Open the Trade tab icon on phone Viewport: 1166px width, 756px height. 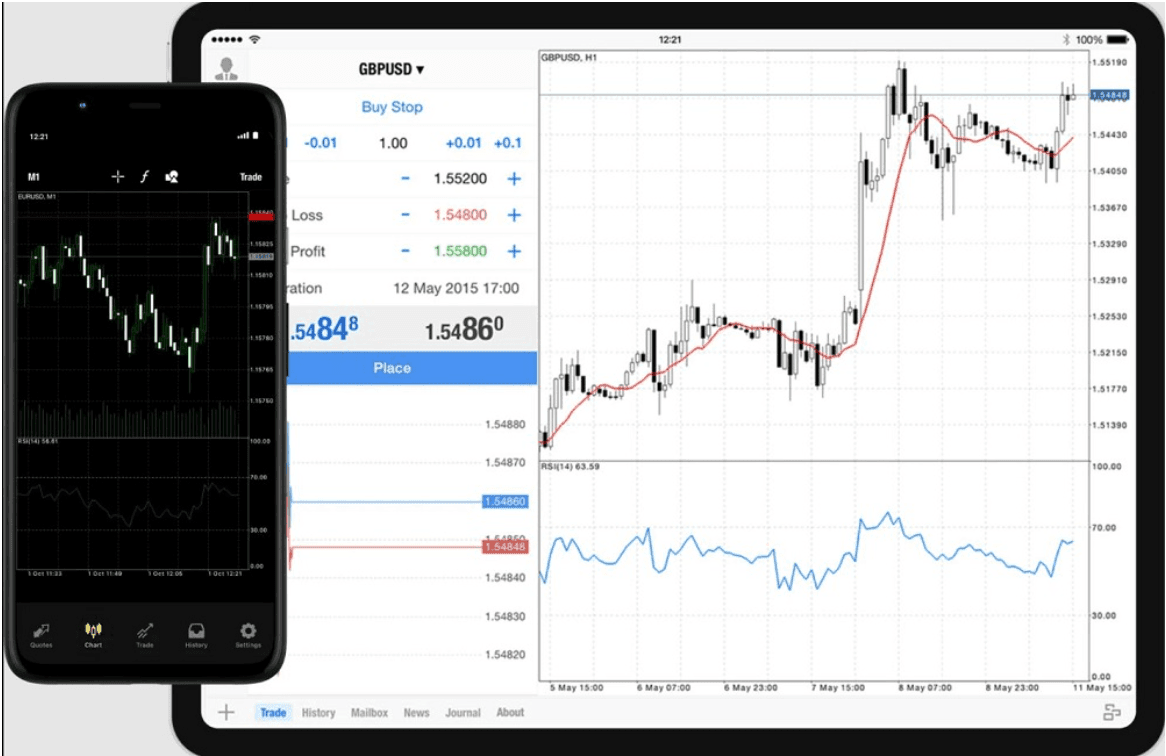point(145,636)
